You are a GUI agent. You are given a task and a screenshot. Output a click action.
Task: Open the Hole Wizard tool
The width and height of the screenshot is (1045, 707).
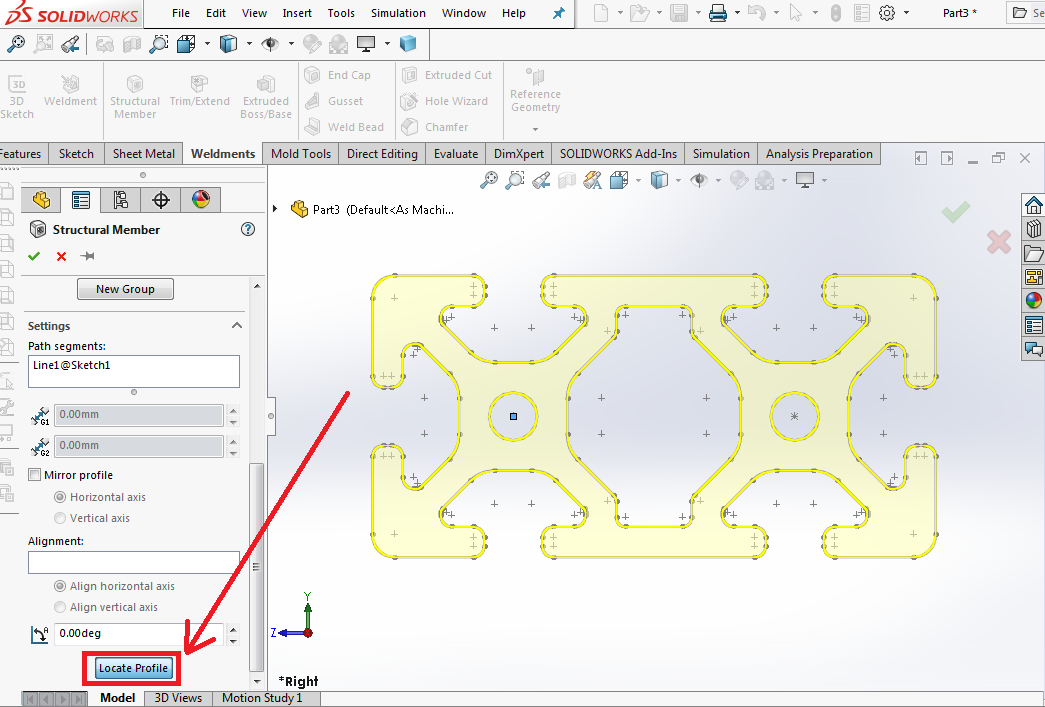coord(444,101)
